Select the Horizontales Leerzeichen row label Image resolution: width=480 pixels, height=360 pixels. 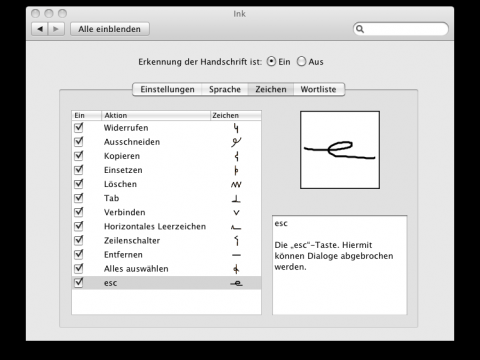tap(155, 226)
